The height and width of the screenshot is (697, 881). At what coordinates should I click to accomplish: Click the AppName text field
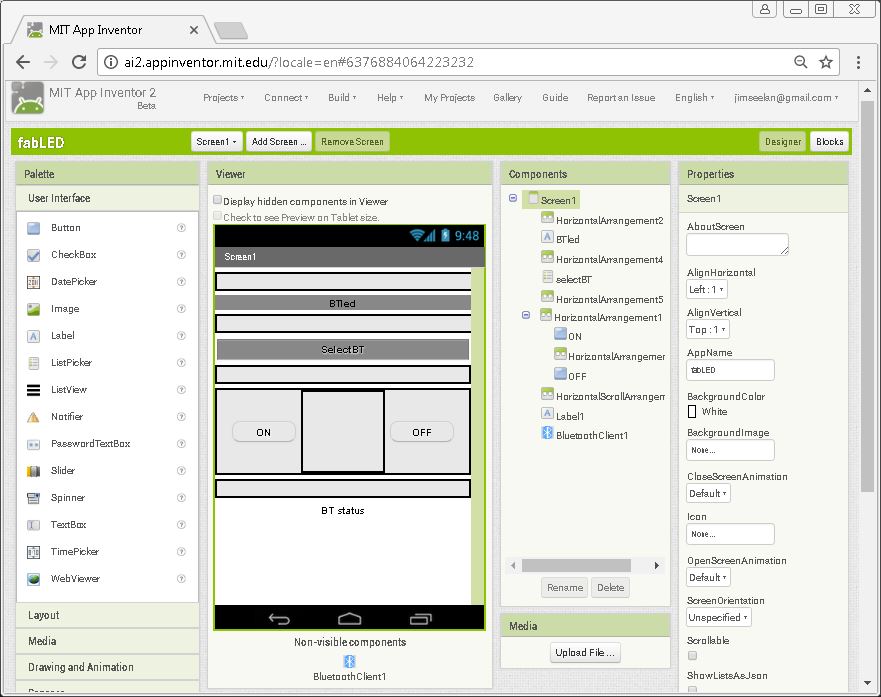click(x=730, y=370)
